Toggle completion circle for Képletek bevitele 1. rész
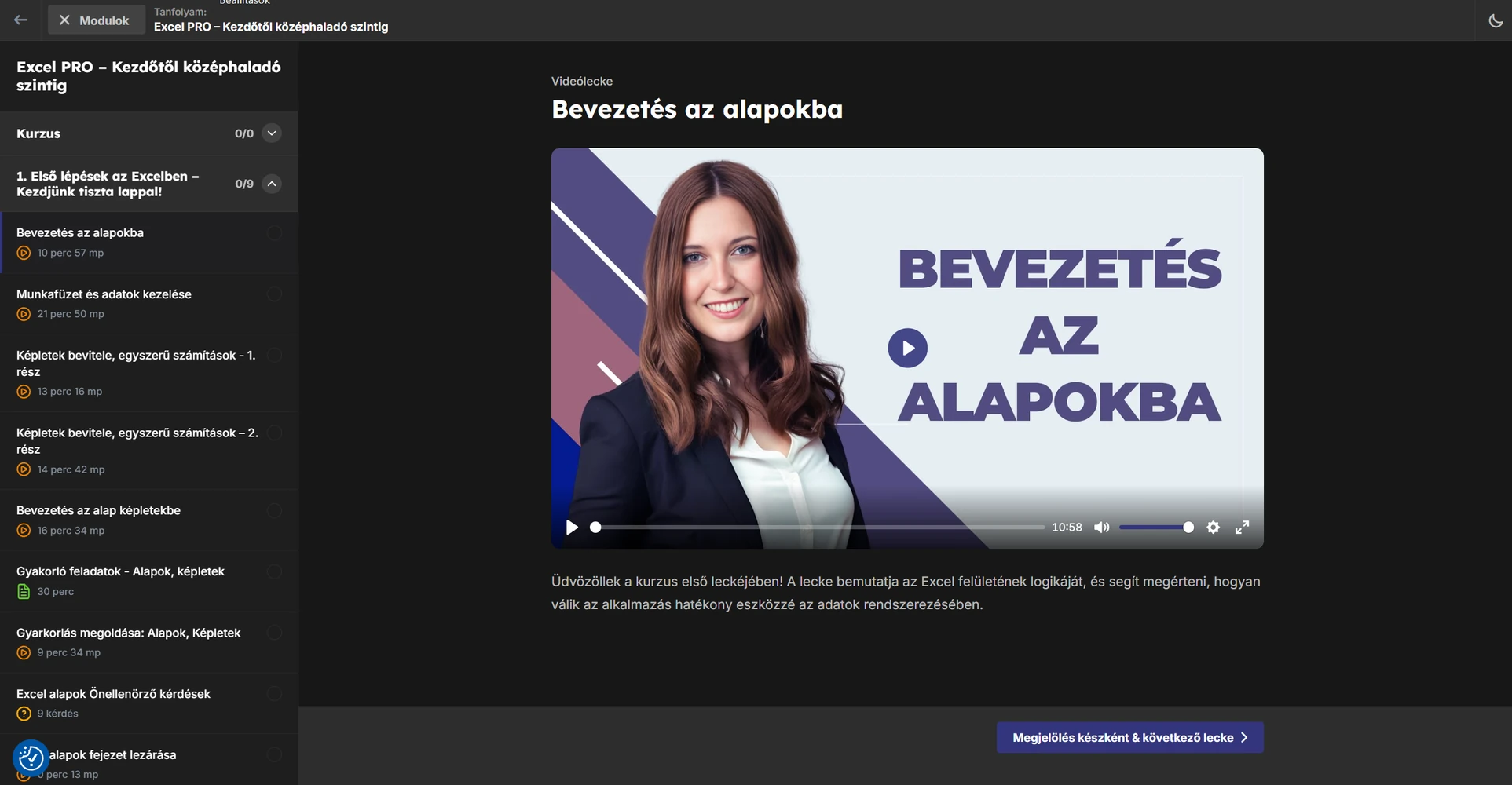Viewport: 1512px width, 785px height. [274, 356]
